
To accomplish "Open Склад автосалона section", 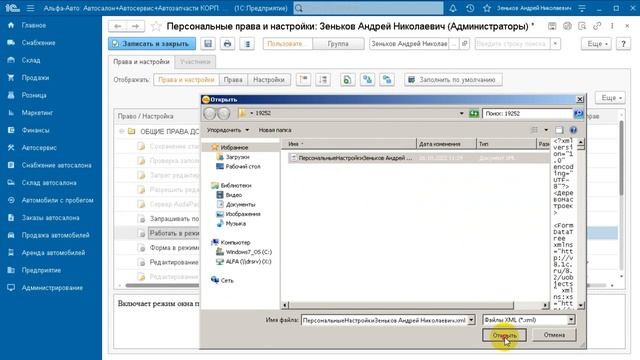I will 49,183.
